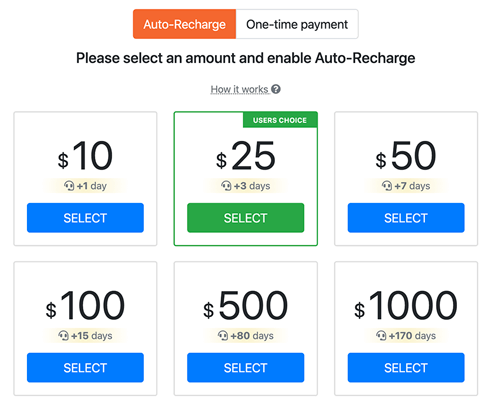The height and width of the screenshot is (406, 490).
Task: Click the +170 days support label
Action: (412, 335)
